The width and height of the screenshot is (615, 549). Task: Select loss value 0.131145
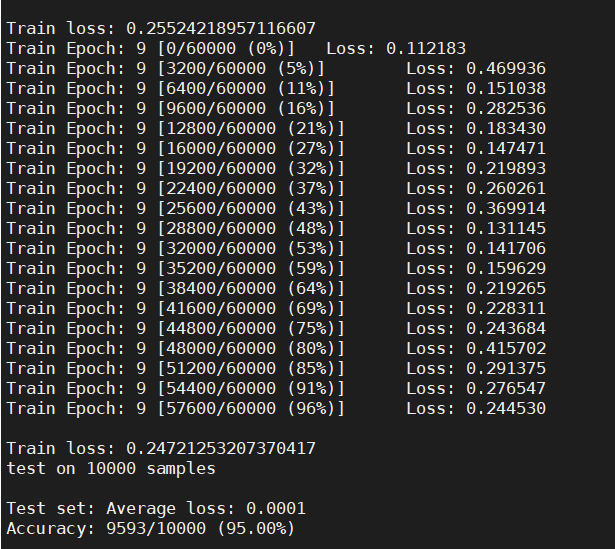506,229
